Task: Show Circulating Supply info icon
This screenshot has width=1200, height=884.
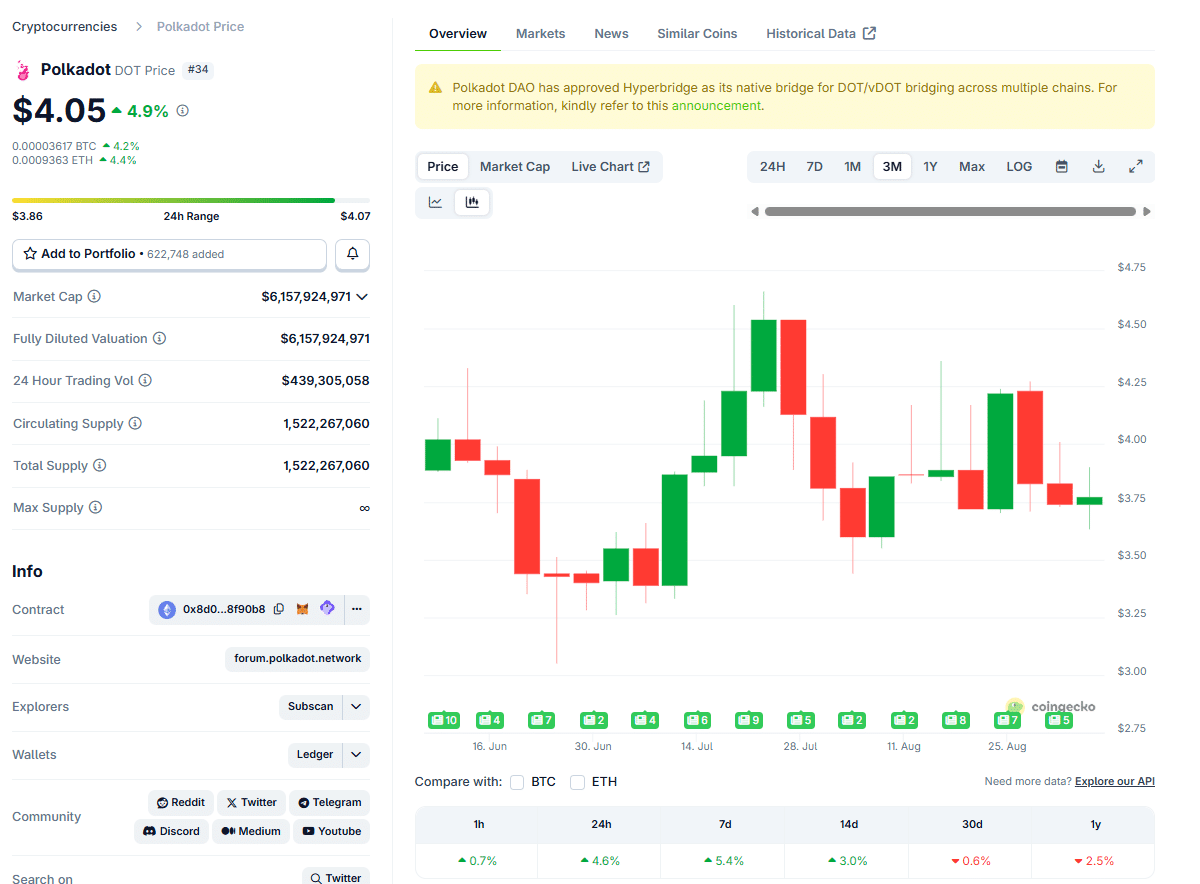Action: tap(135, 424)
